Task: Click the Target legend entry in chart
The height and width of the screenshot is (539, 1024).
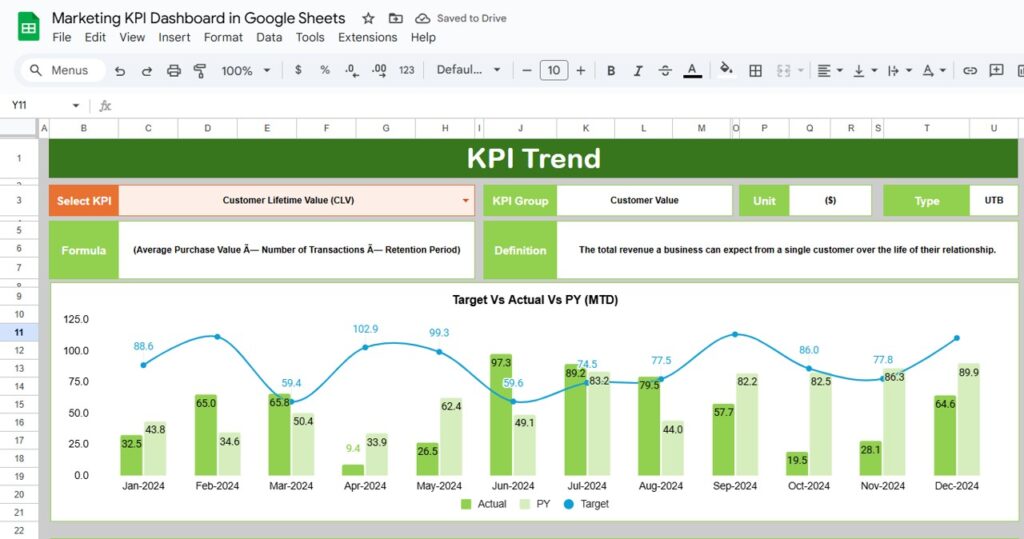Action: click(586, 504)
